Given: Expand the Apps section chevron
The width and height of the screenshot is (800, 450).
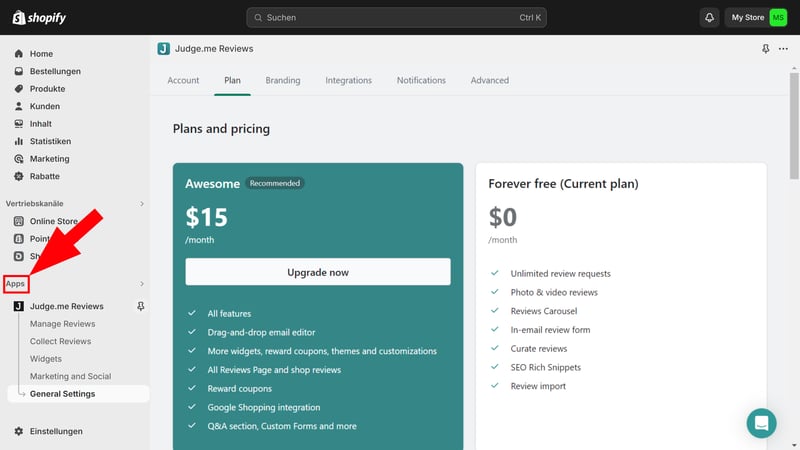Looking at the screenshot, I should click(141, 284).
